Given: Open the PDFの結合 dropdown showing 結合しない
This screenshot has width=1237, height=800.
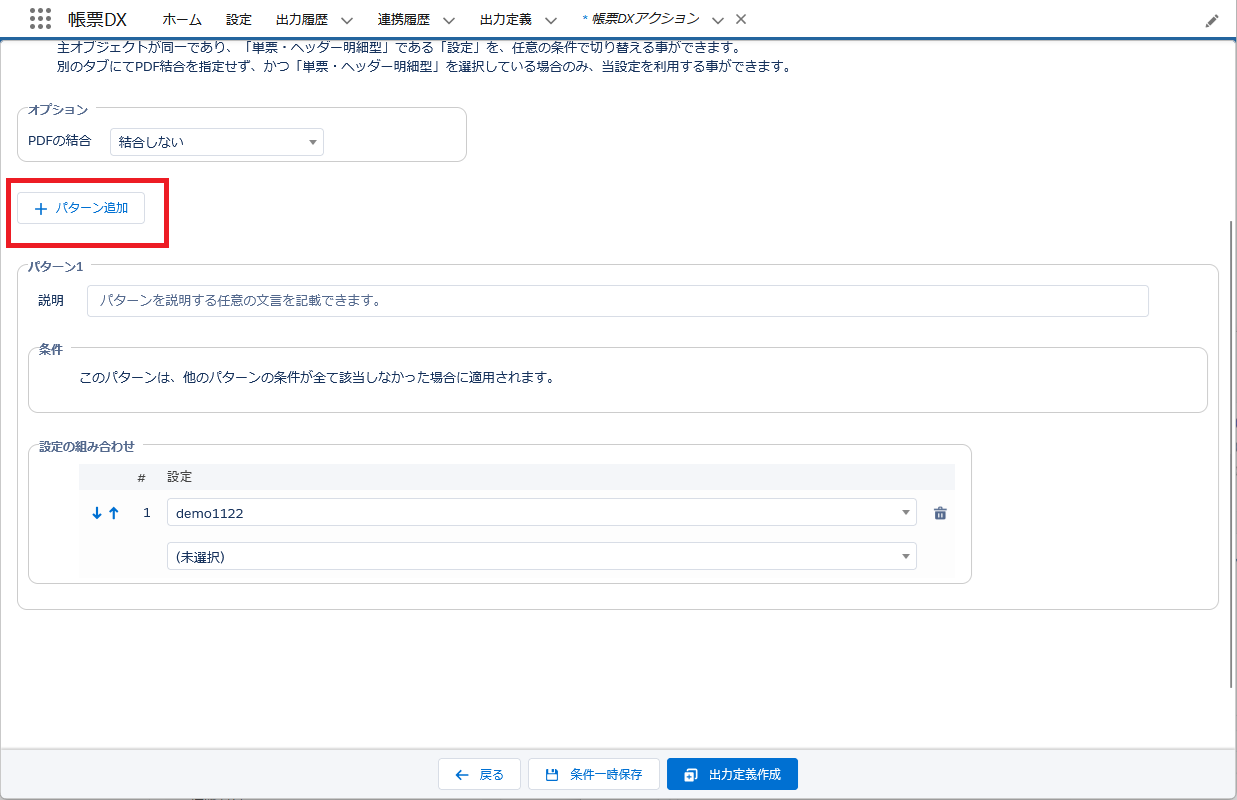Looking at the screenshot, I should [x=216, y=141].
